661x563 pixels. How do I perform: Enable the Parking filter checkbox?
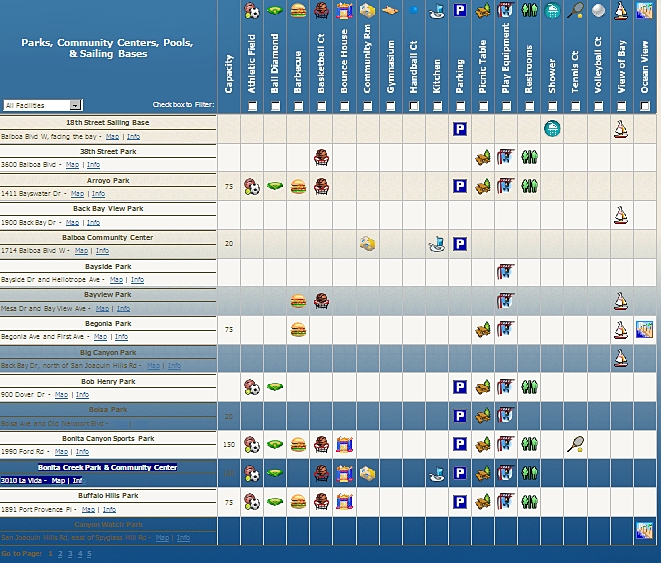point(460,105)
